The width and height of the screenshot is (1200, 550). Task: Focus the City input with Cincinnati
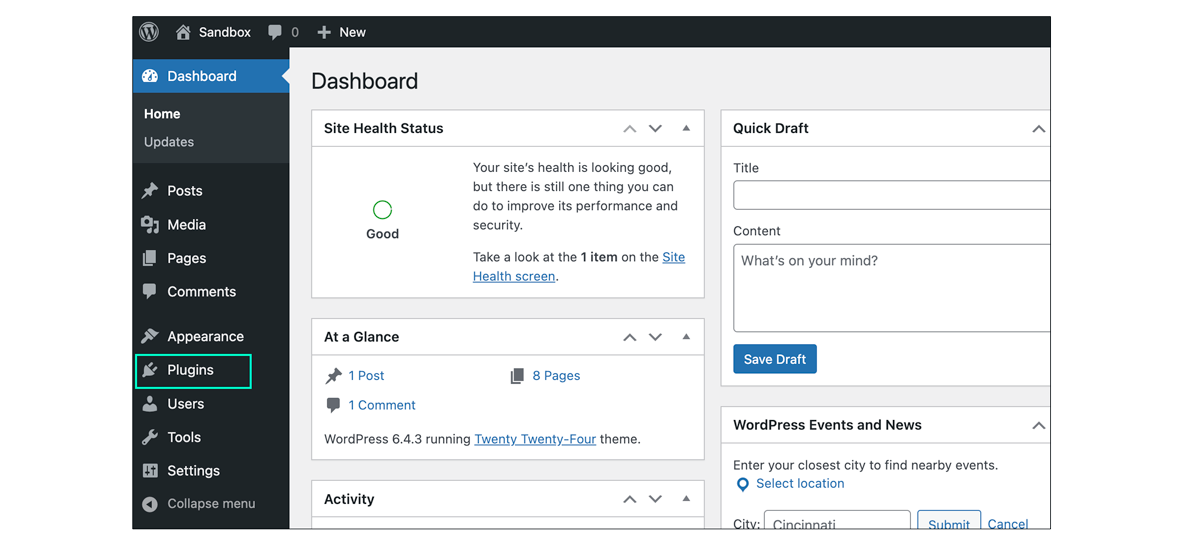point(837,521)
